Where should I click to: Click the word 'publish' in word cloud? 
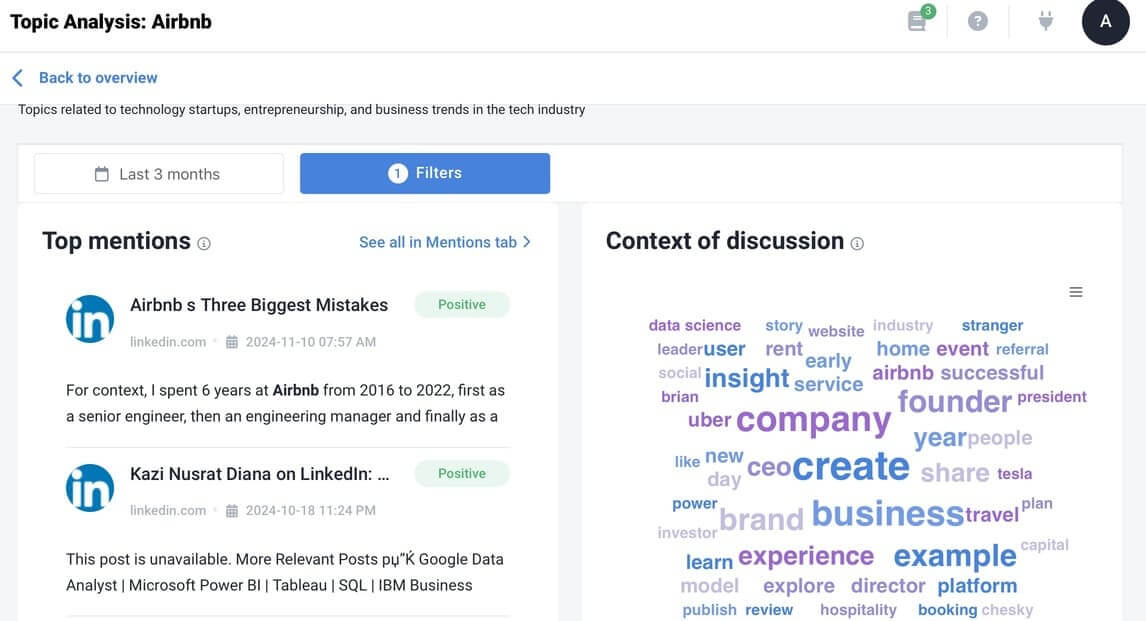709,609
